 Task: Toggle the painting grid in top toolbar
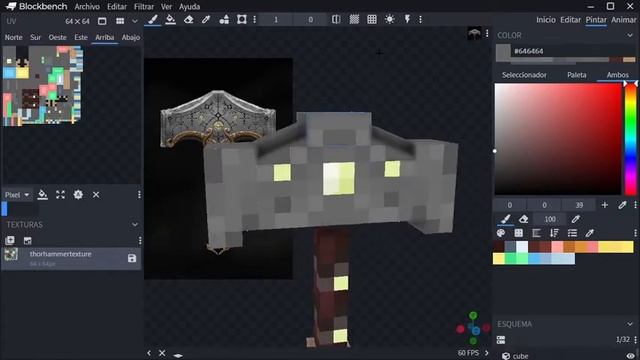[x=372, y=19]
